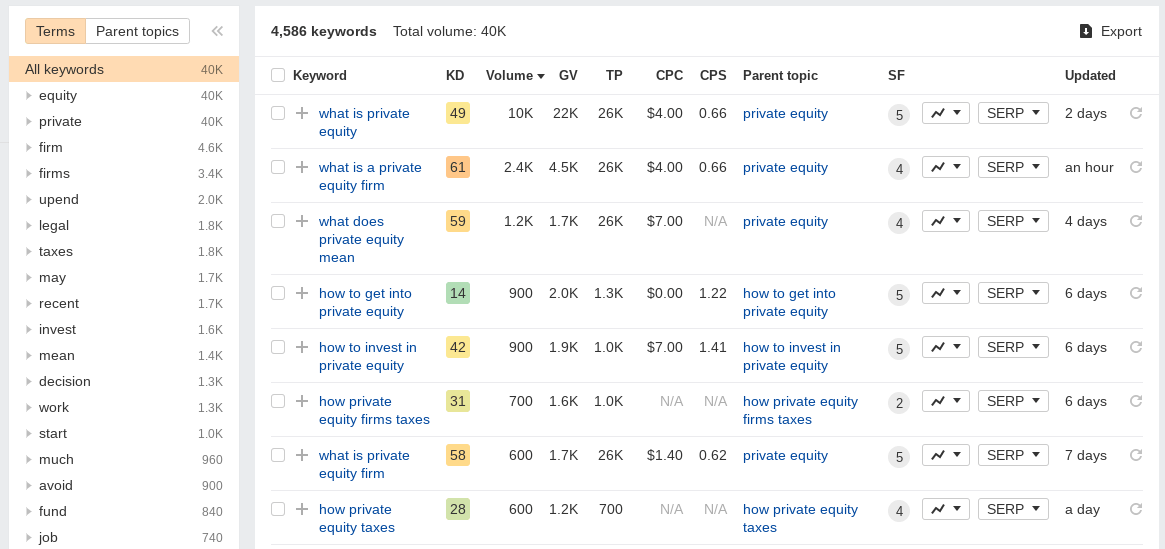Add 'what is a private equity firm' with plus icon
Image resolution: width=1165 pixels, height=549 pixels.
pyautogui.click(x=302, y=167)
